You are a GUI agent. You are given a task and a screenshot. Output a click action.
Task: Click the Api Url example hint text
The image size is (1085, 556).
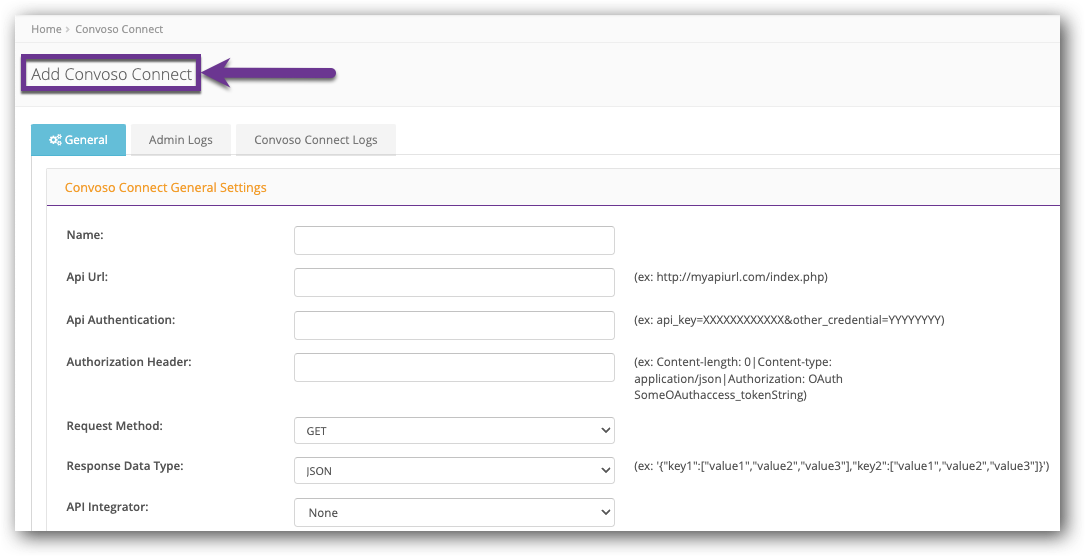(731, 277)
